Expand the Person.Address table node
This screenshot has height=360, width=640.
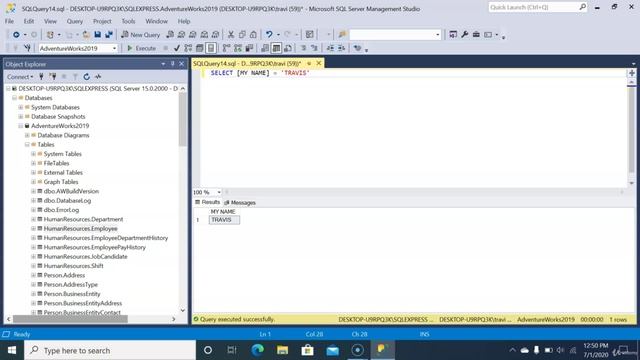[x=33, y=275]
